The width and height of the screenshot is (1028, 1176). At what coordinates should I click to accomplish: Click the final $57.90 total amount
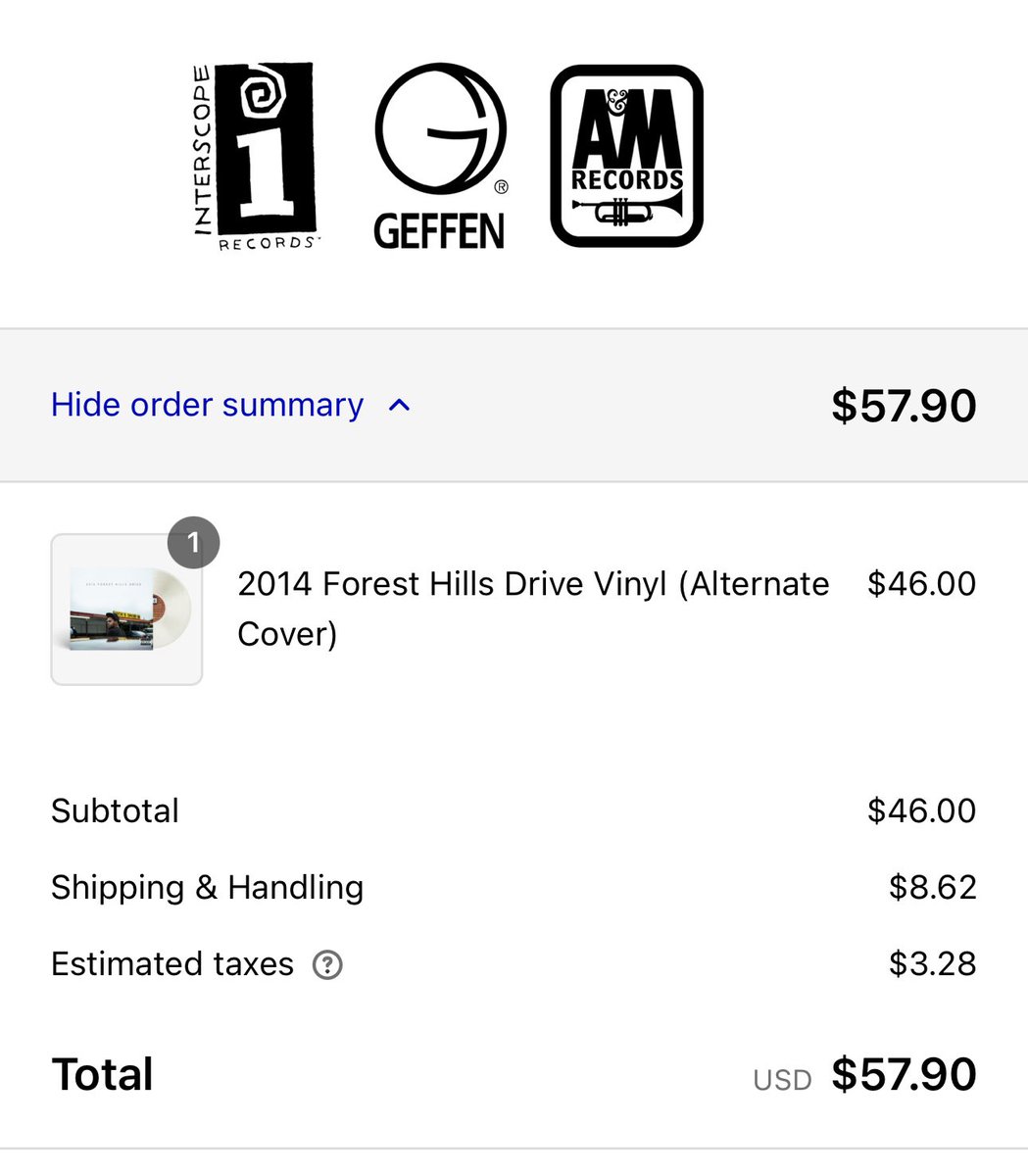(904, 1075)
